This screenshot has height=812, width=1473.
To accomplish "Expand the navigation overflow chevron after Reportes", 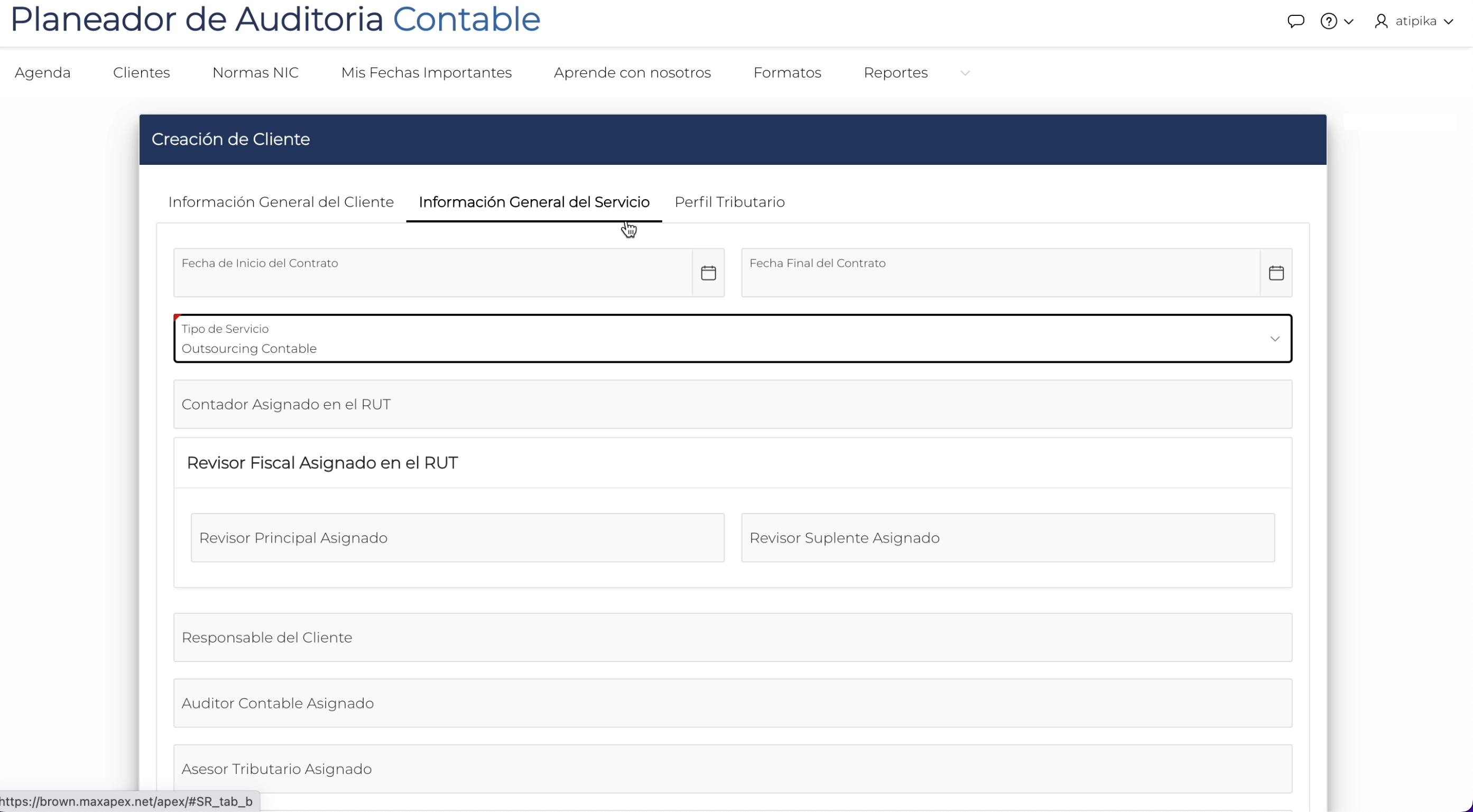I will [965, 73].
